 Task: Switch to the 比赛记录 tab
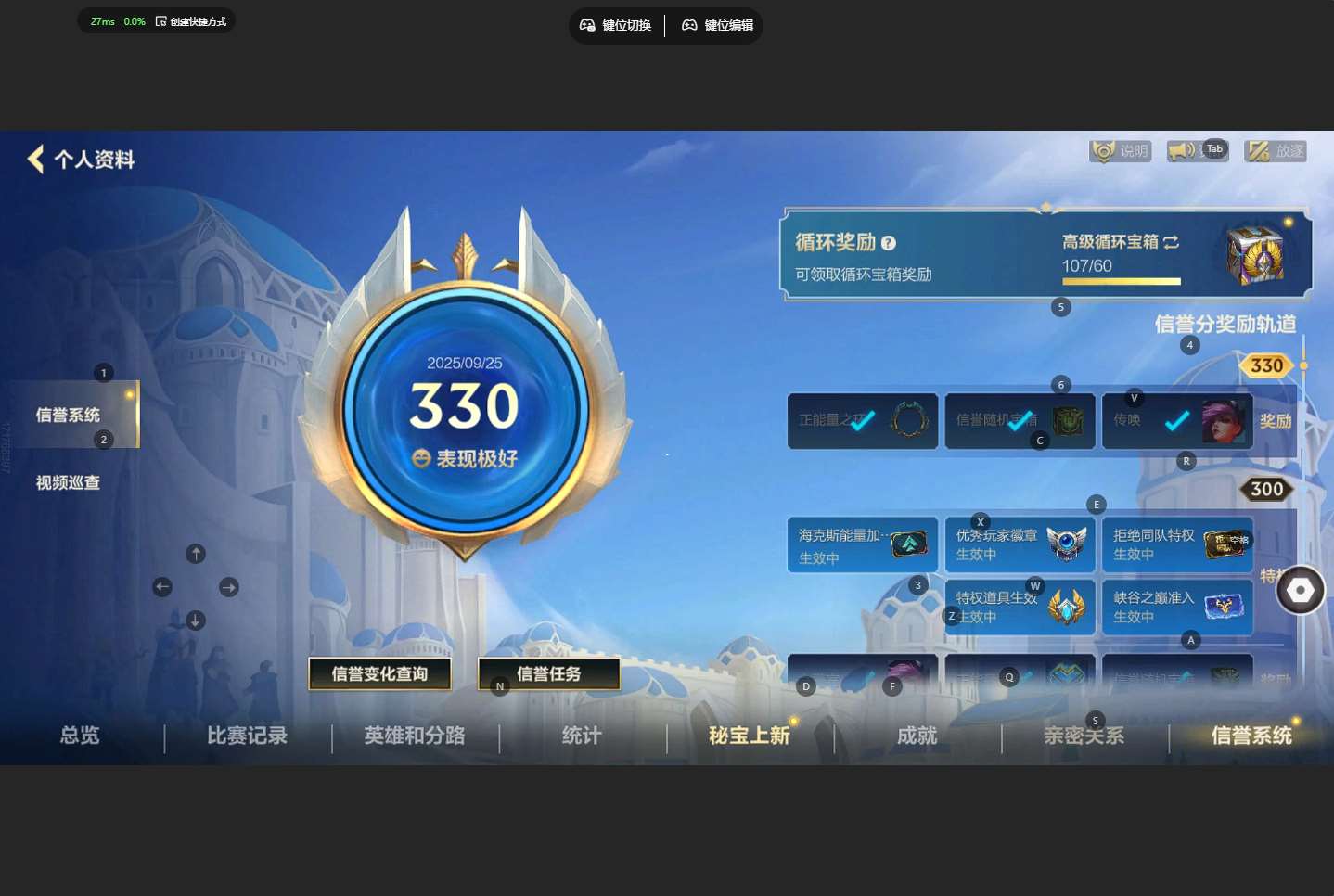(x=247, y=736)
